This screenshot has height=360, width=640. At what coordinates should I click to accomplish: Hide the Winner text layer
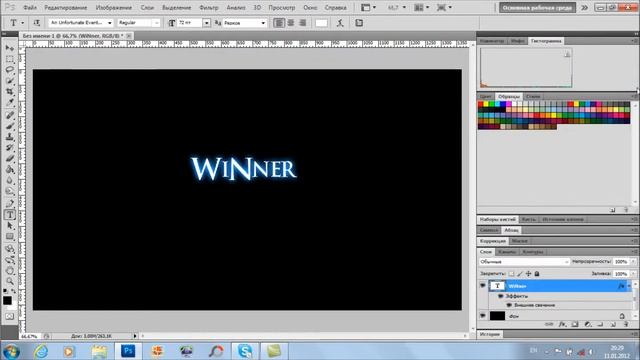coord(483,286)
